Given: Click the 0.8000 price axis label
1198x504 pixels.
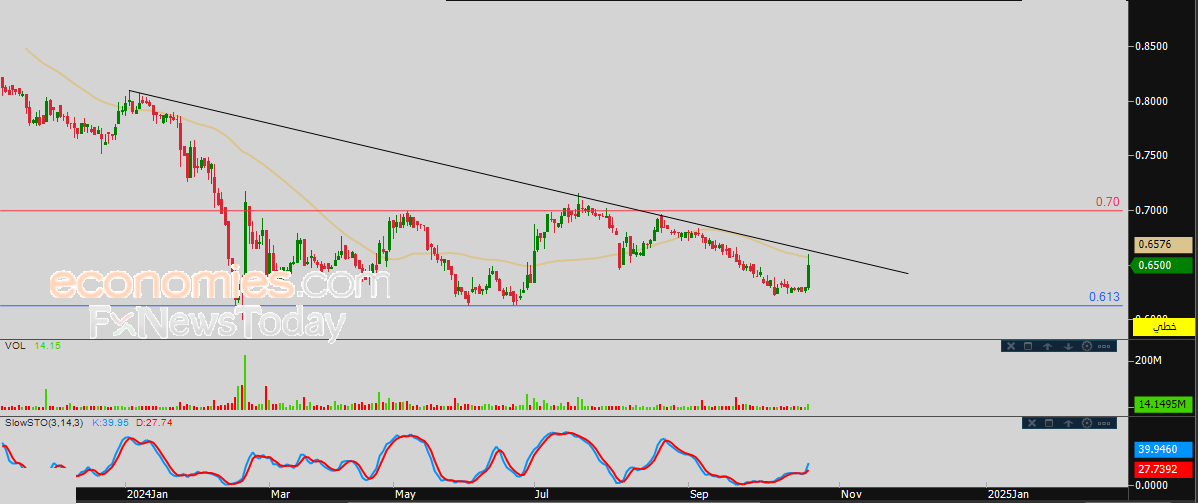Looking at the screenshot, I should pos(1151,101).
